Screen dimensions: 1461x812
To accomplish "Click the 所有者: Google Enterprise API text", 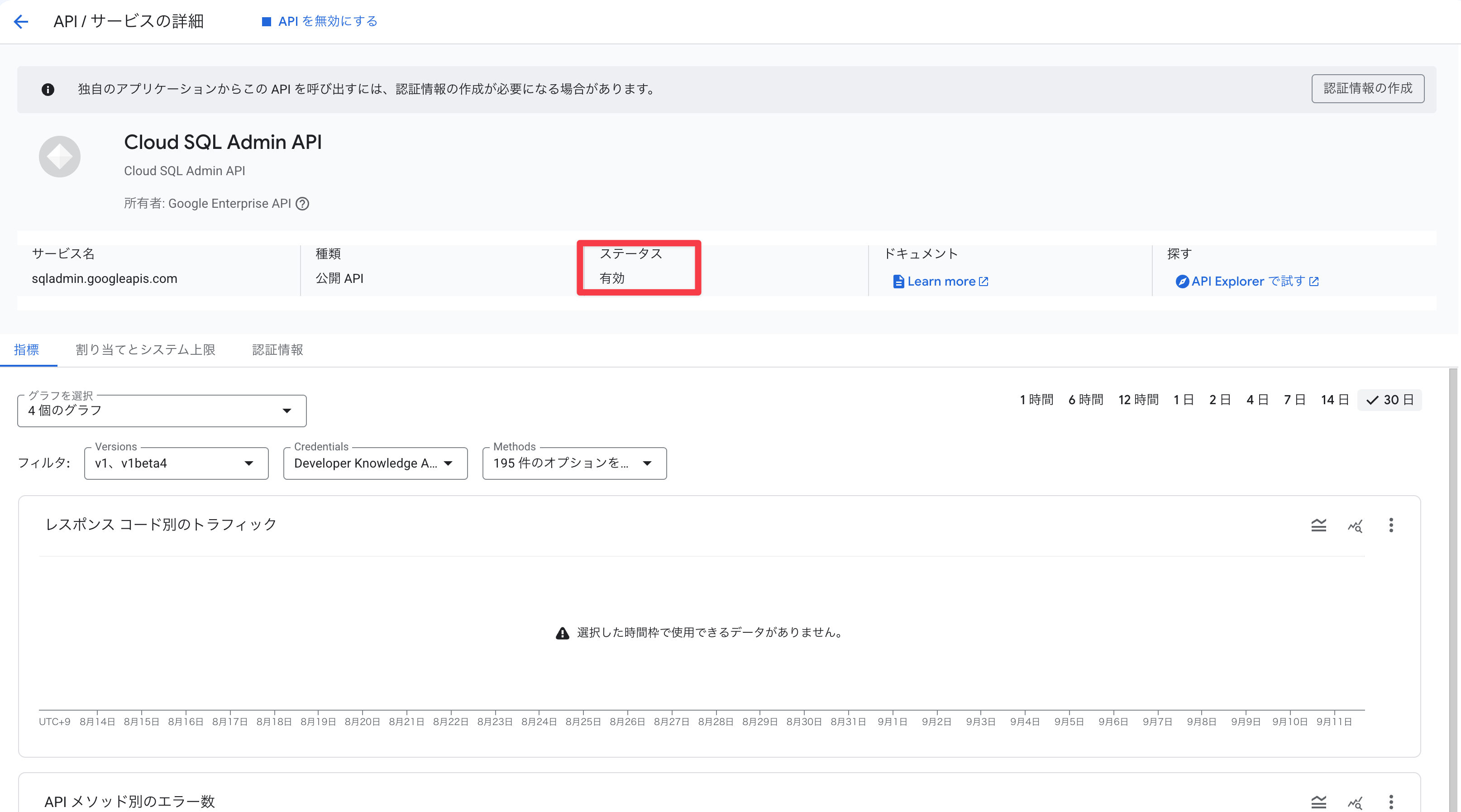I will (207, 204).
